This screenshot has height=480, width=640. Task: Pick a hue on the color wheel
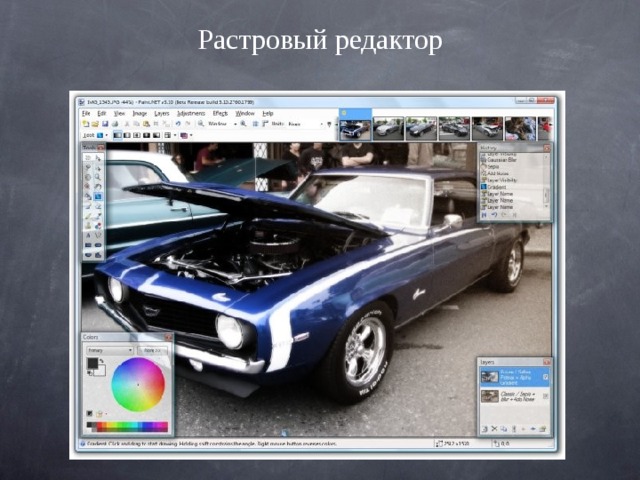[138, 384]
